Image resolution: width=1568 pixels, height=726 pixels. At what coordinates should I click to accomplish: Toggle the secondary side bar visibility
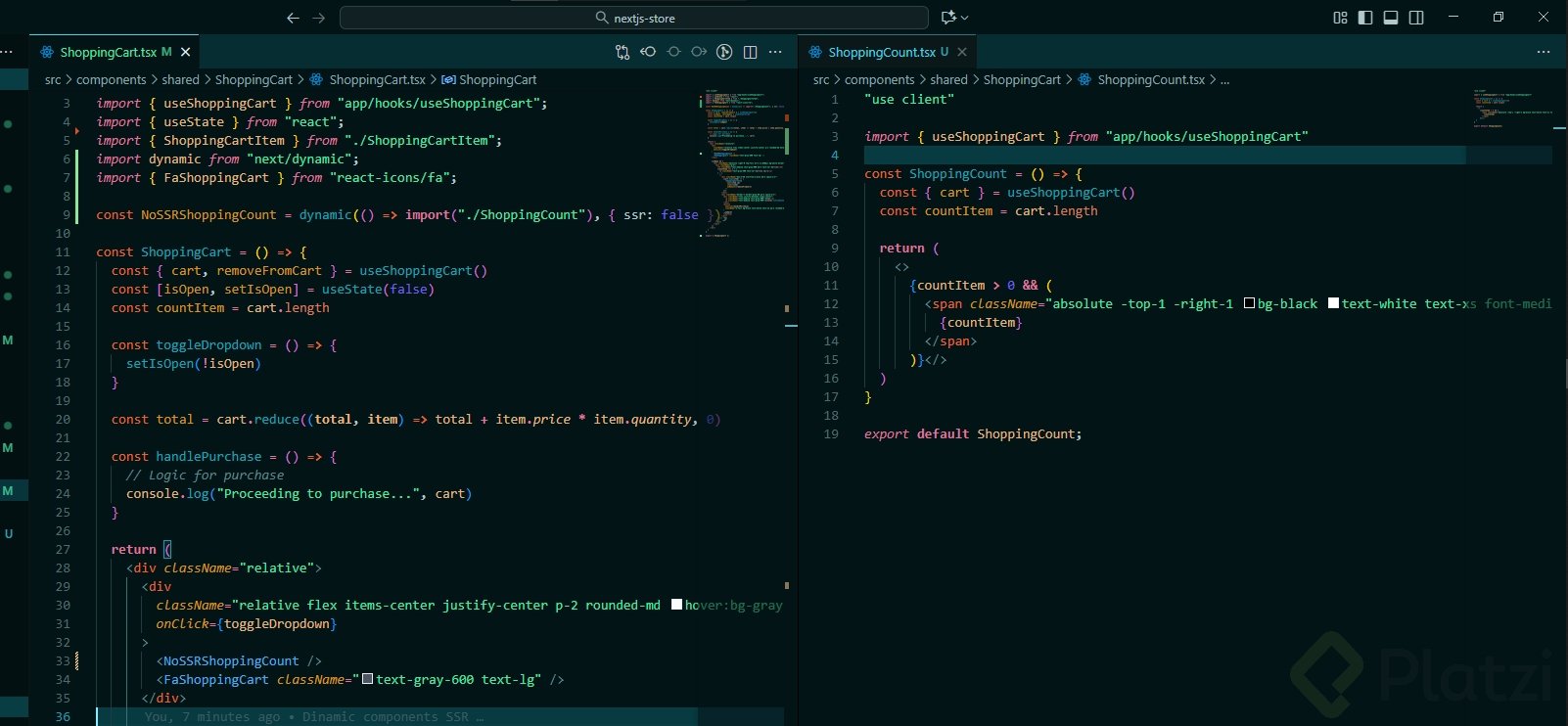point(1416,18)
